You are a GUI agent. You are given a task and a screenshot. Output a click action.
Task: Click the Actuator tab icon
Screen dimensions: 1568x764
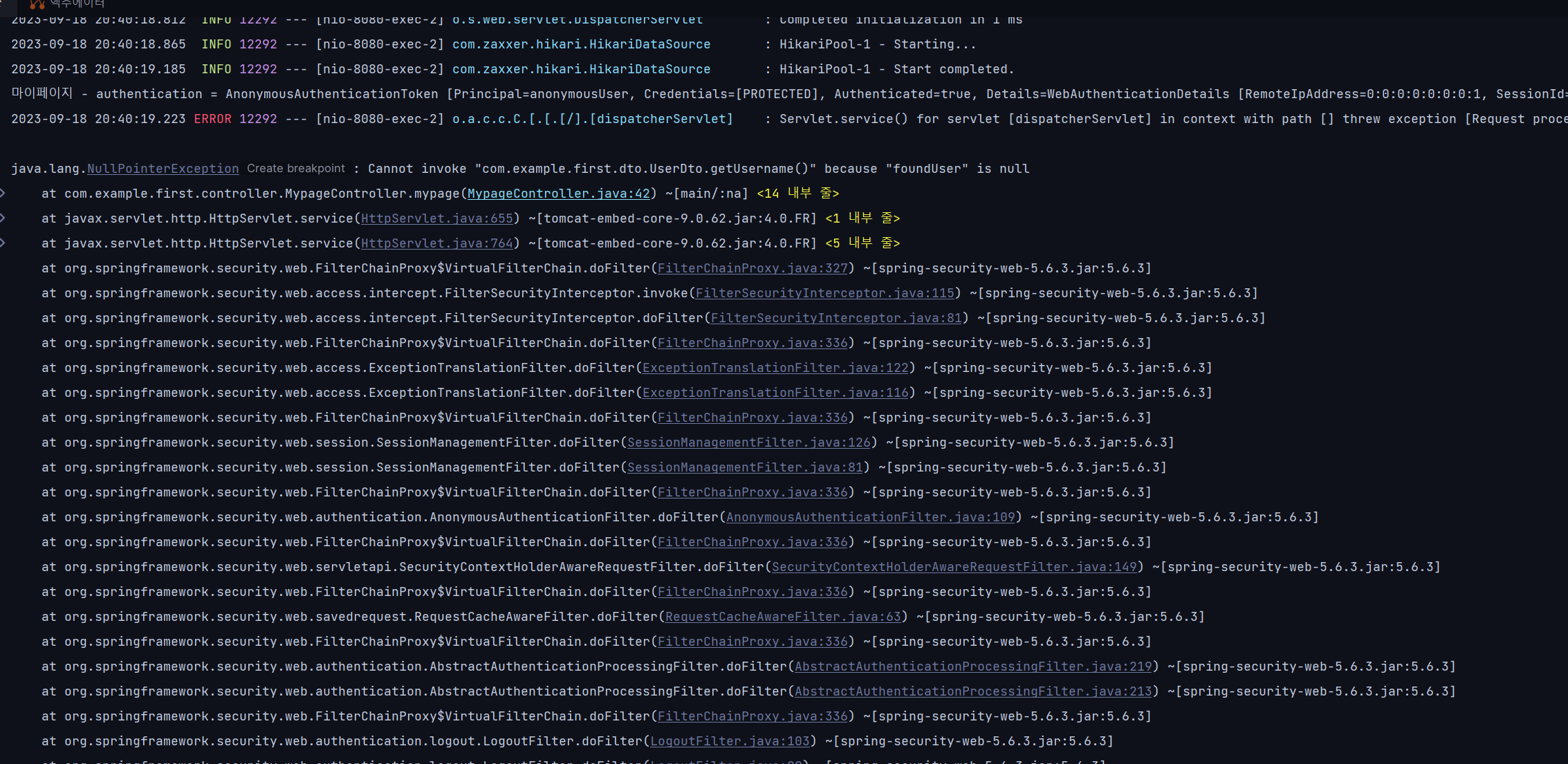click(37, 3)
